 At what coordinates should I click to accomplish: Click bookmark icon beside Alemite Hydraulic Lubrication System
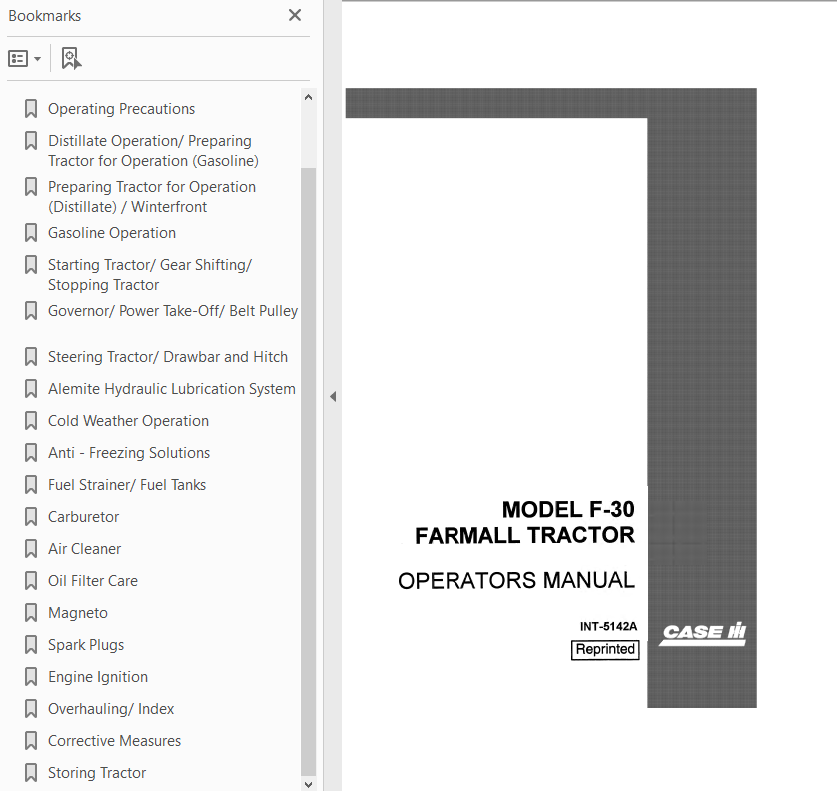click(31, 389)
